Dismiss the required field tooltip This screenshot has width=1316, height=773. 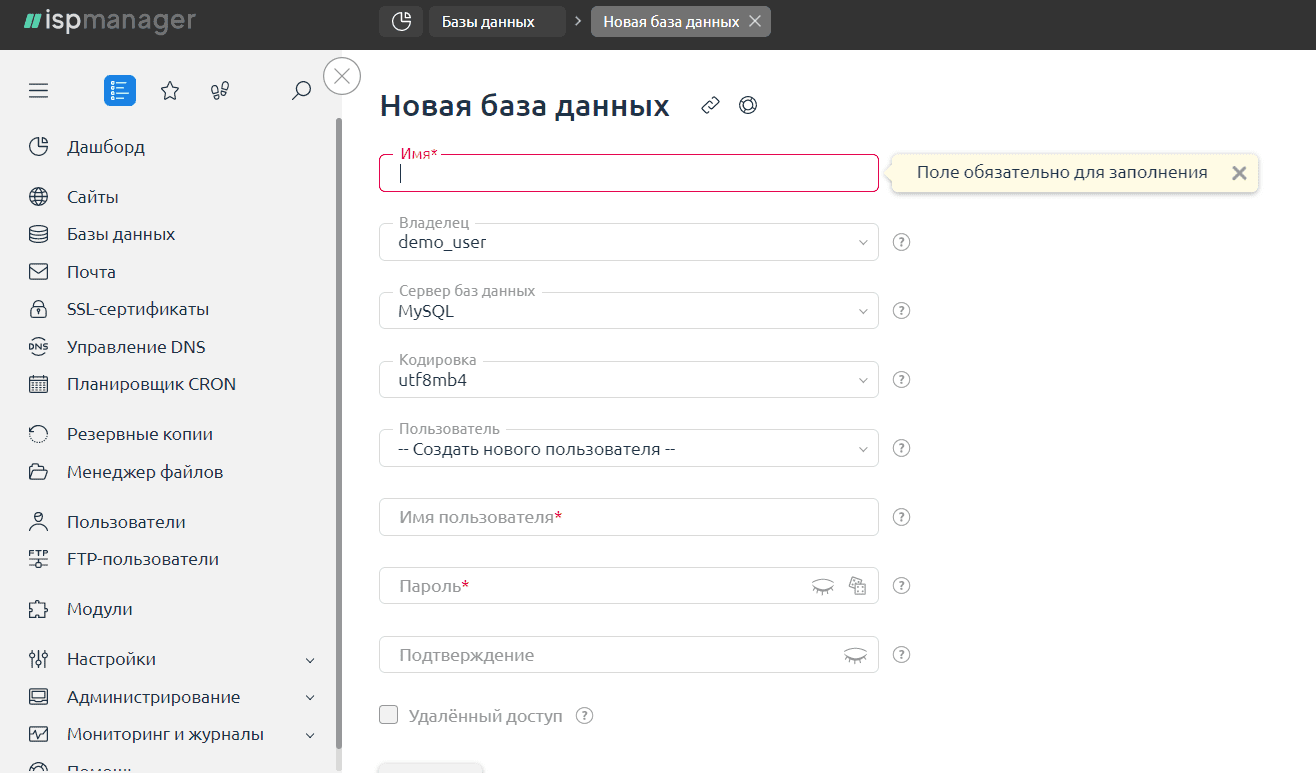coord(1239,173)
